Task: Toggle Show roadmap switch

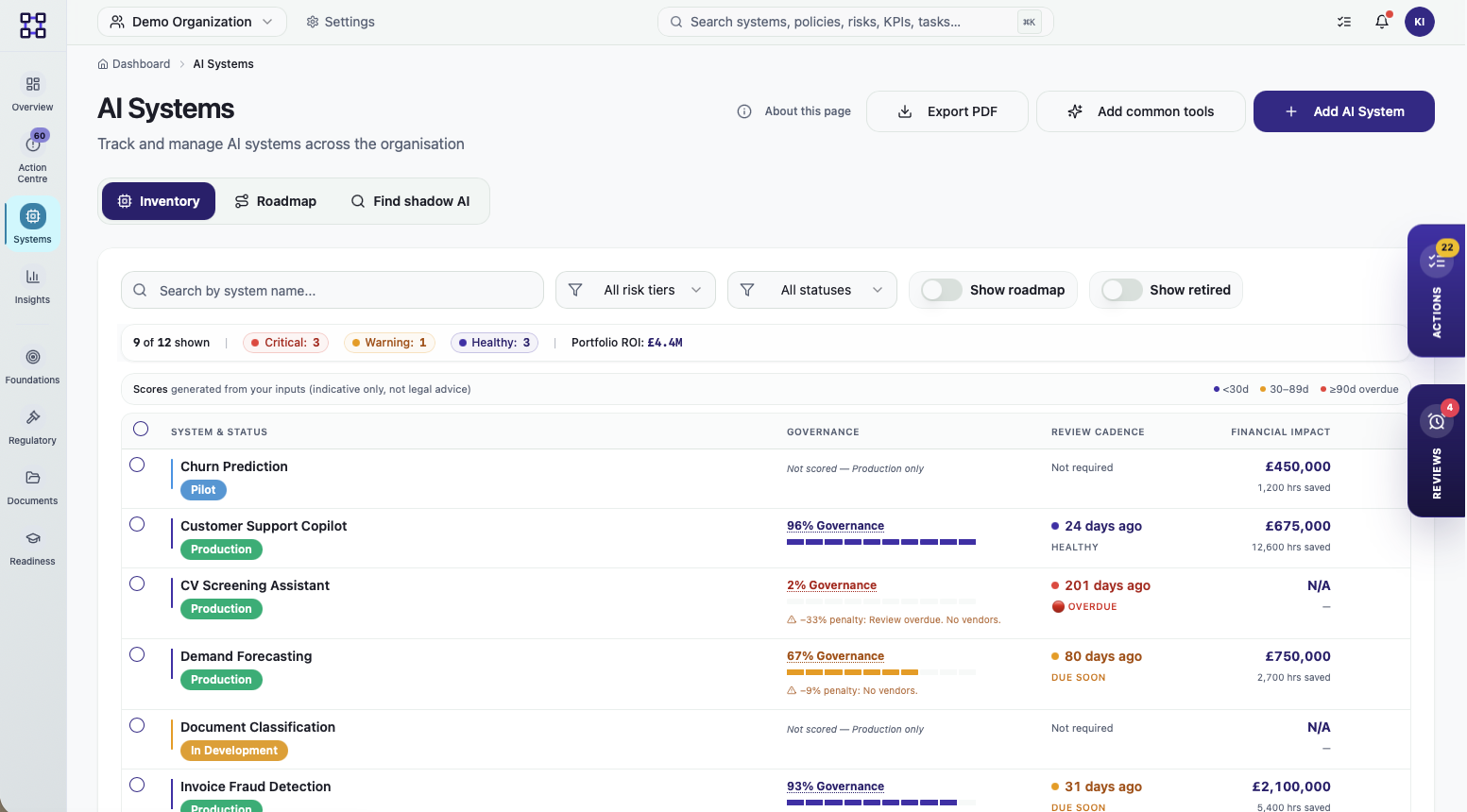Action: point(942,290)
